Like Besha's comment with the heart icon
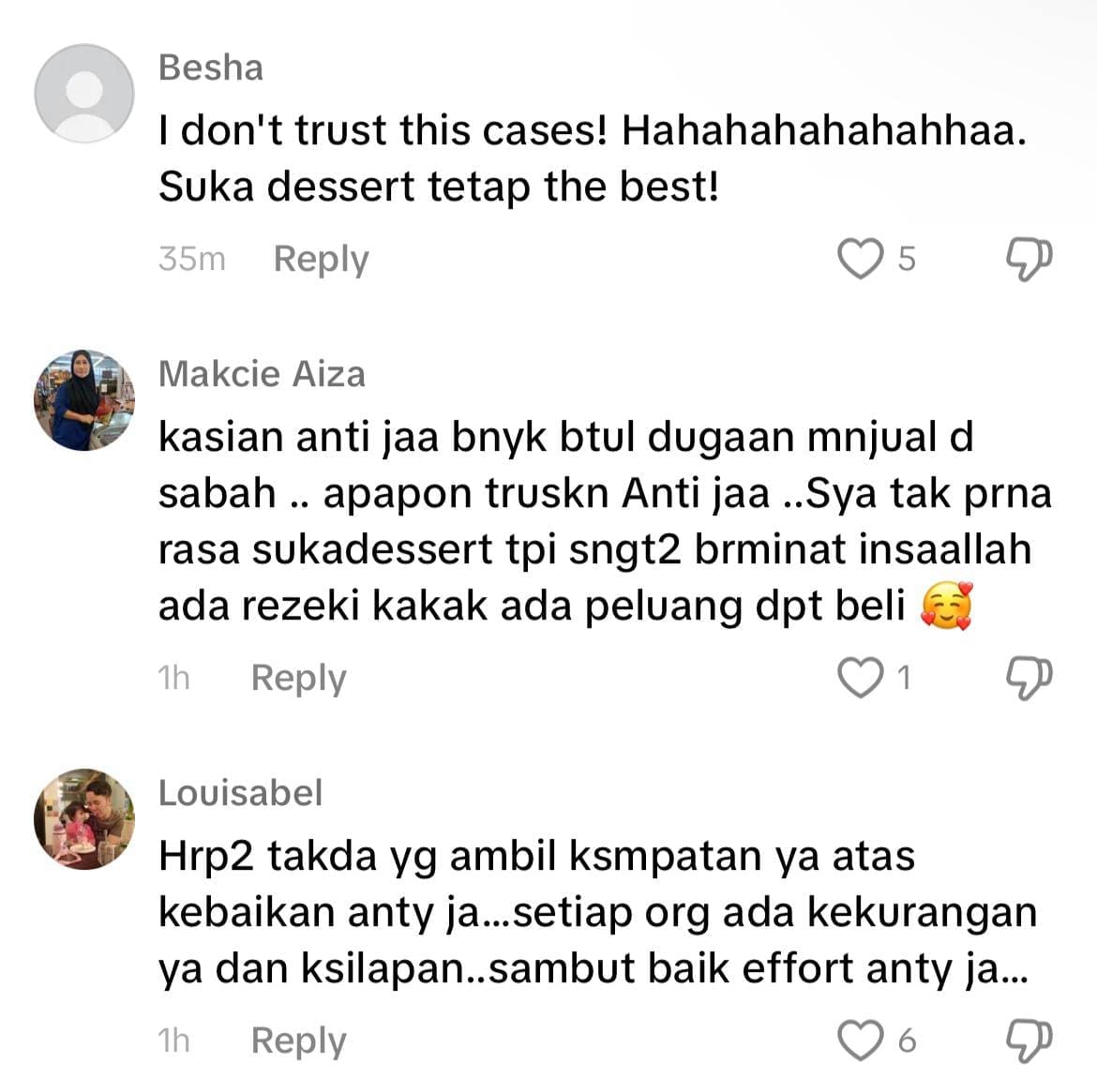 (x=860, y=259)
